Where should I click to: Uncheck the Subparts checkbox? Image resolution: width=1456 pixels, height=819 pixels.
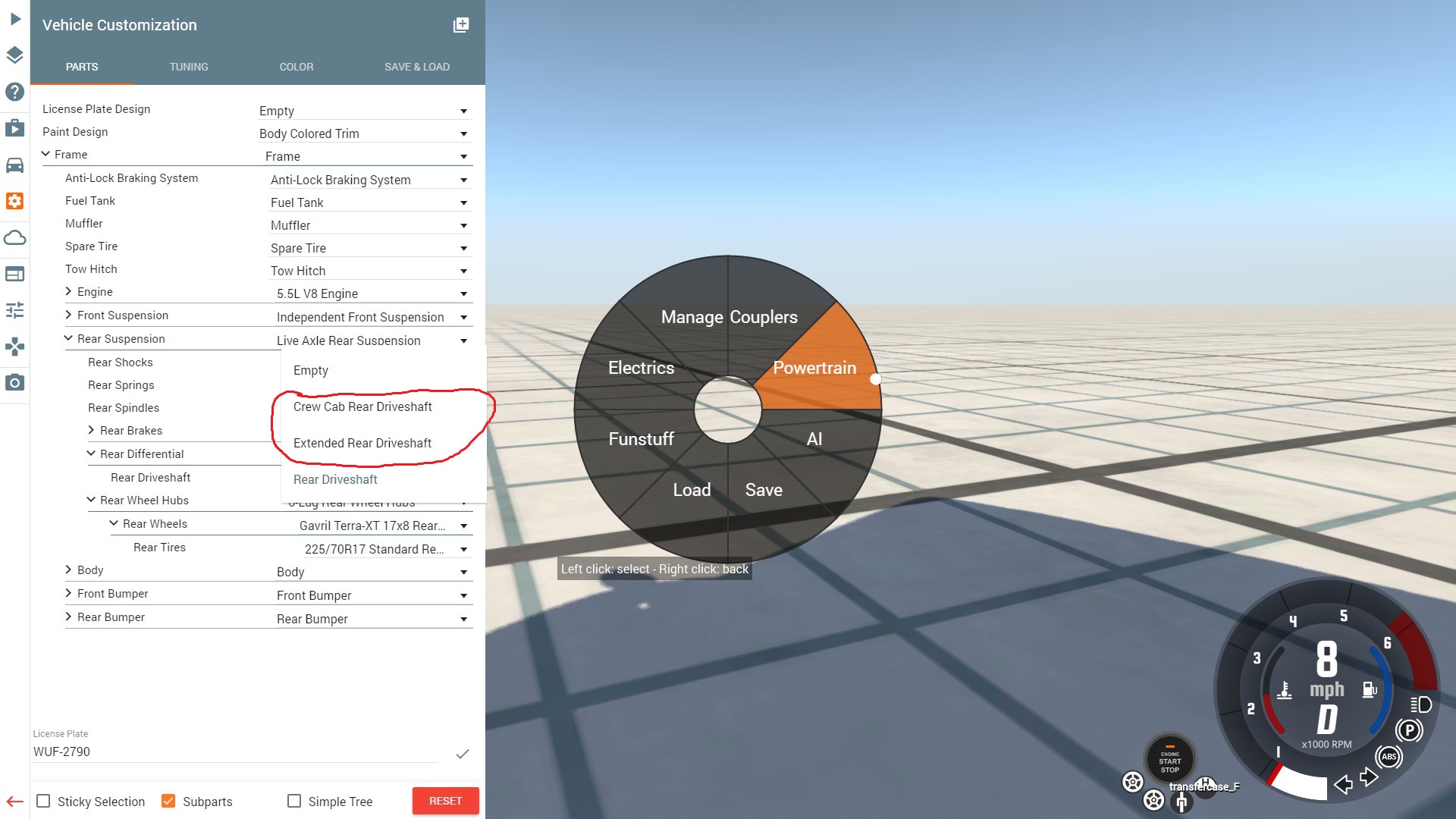(x=168, y=801)
